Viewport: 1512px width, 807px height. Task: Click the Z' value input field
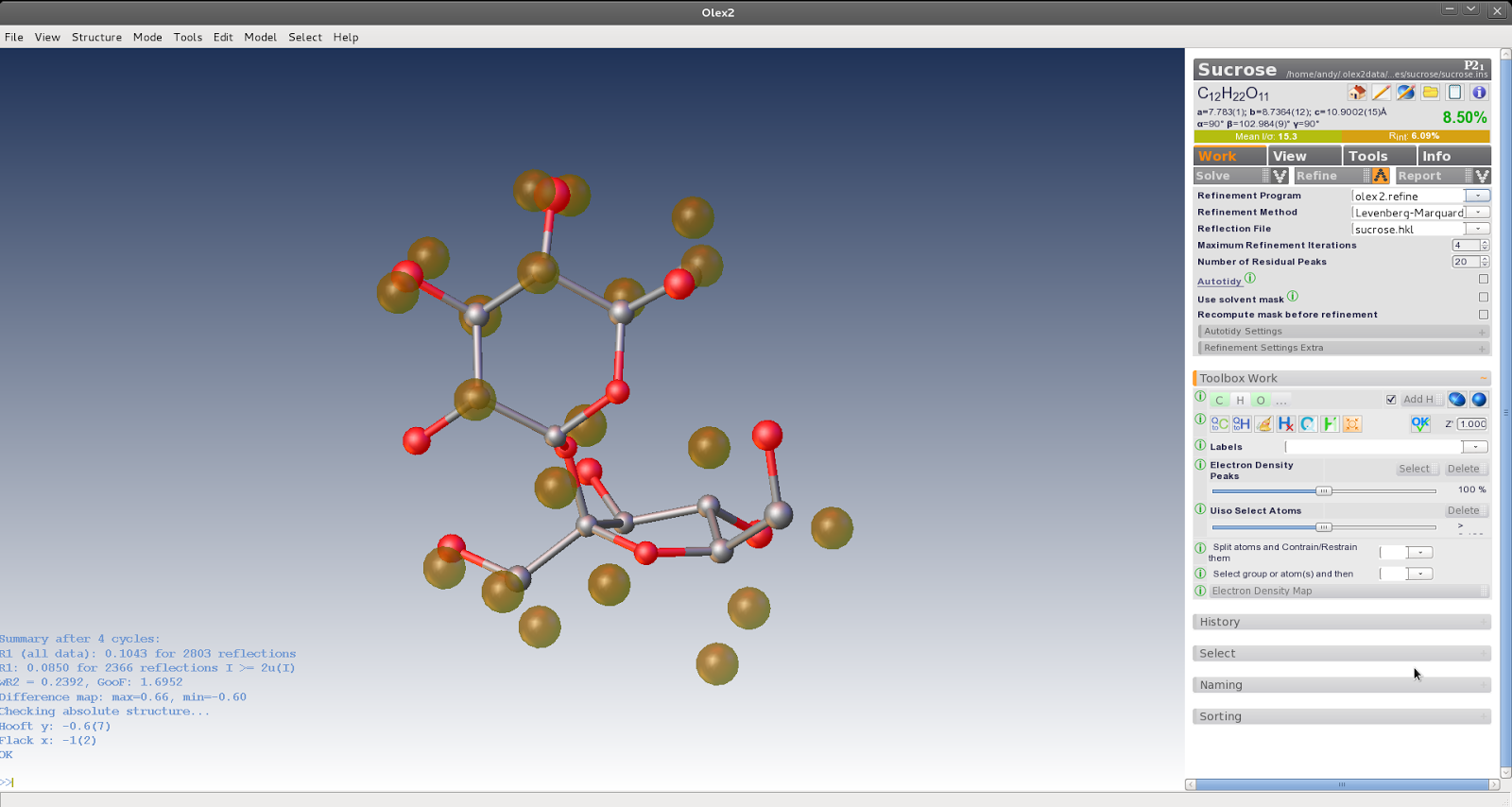click(1471, 424)
